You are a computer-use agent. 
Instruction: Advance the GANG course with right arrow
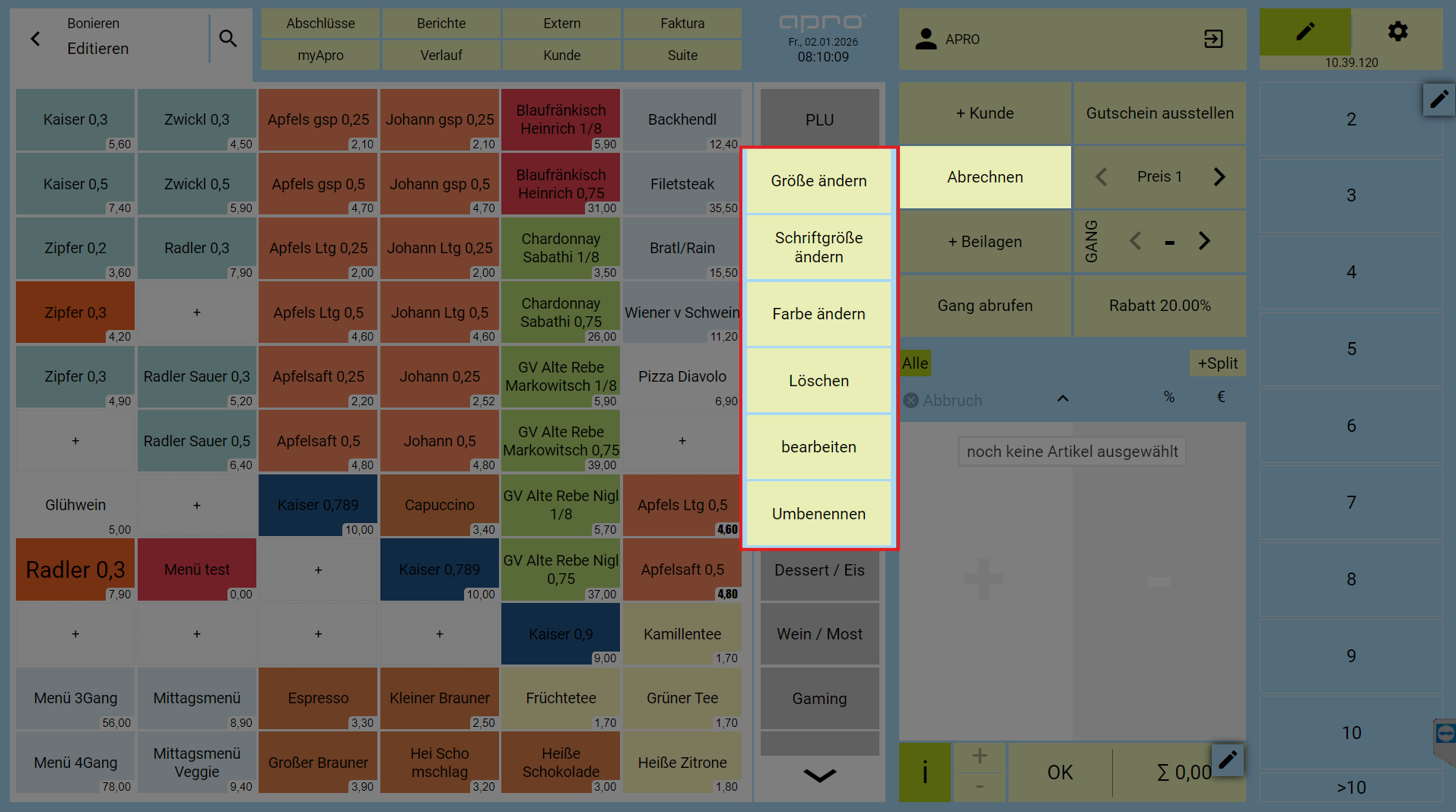pos(1204,241)
